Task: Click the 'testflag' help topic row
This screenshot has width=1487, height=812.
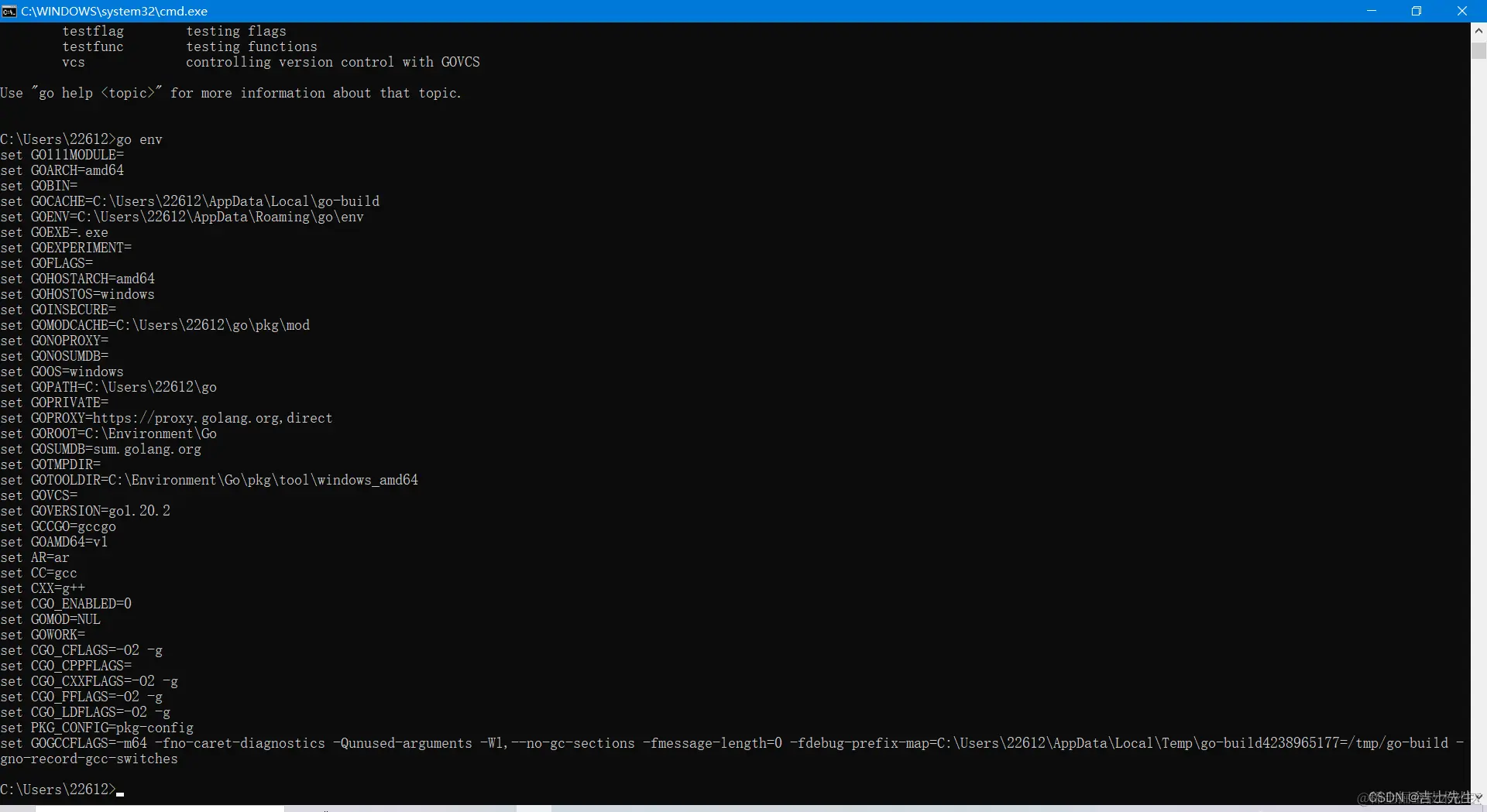Action: point(174,31)
